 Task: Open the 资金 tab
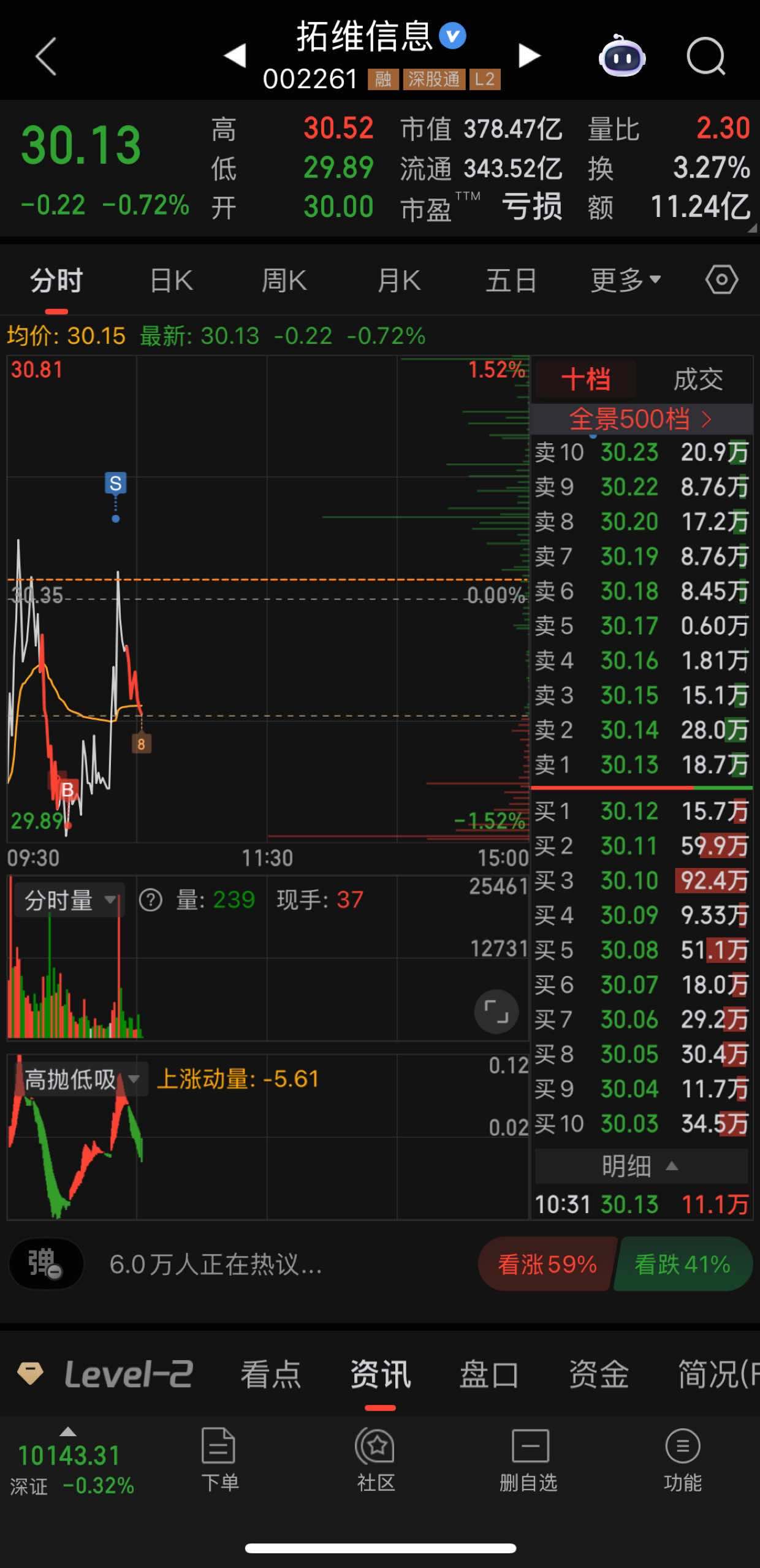coord(599,1374)
